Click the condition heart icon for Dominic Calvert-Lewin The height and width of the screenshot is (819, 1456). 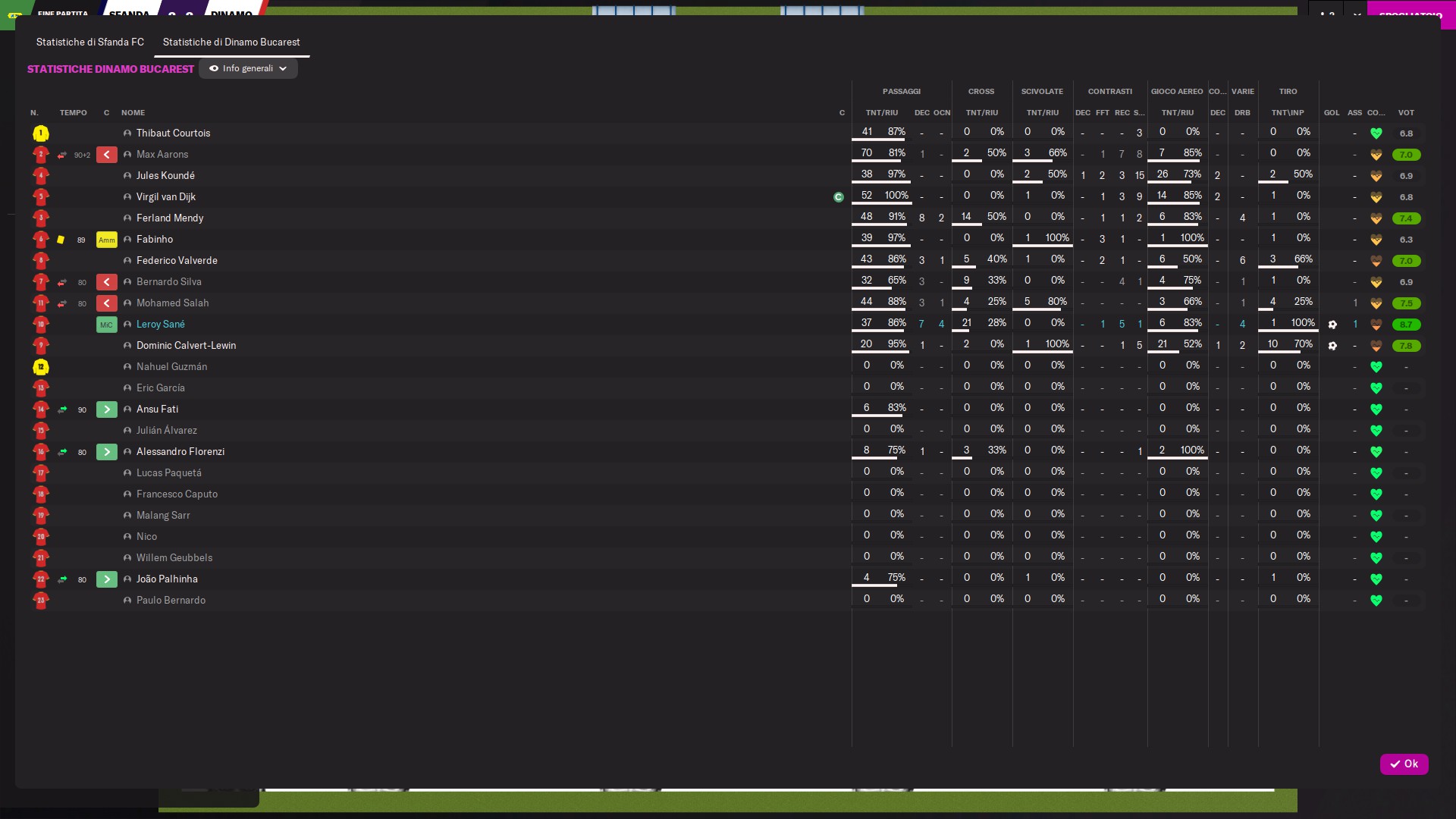(1376, 346)
